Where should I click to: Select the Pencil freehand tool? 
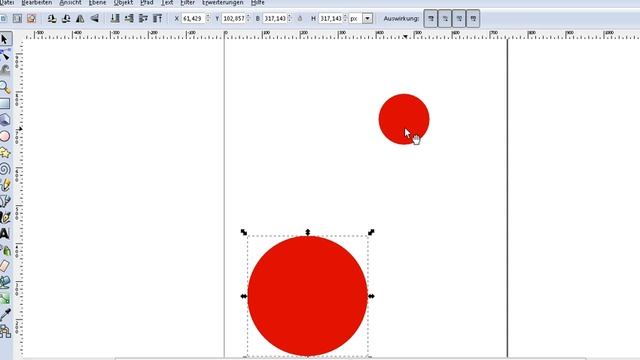5,185
